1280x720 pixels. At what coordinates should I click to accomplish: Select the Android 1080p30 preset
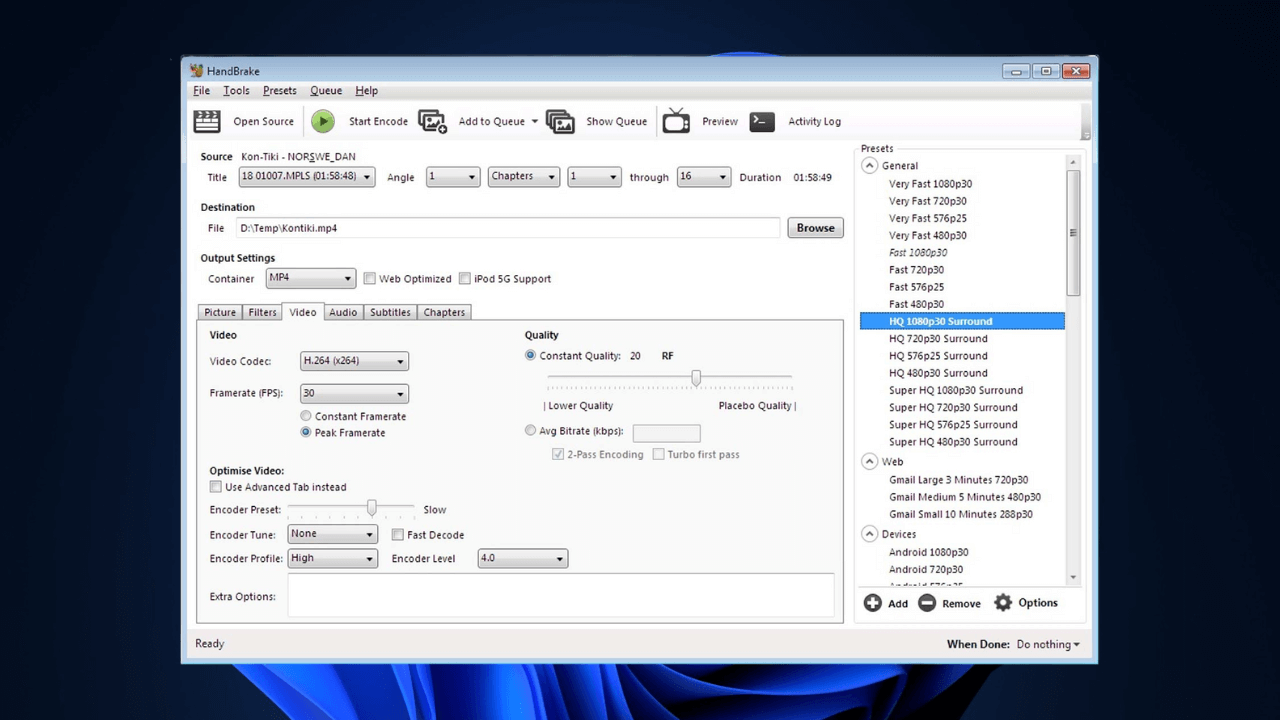928,552
